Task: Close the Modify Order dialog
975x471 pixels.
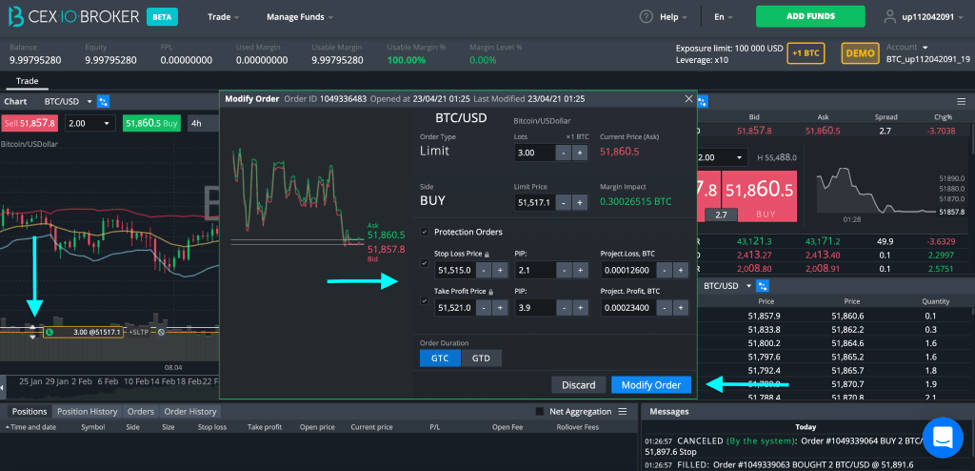Action: coord(688,98)
